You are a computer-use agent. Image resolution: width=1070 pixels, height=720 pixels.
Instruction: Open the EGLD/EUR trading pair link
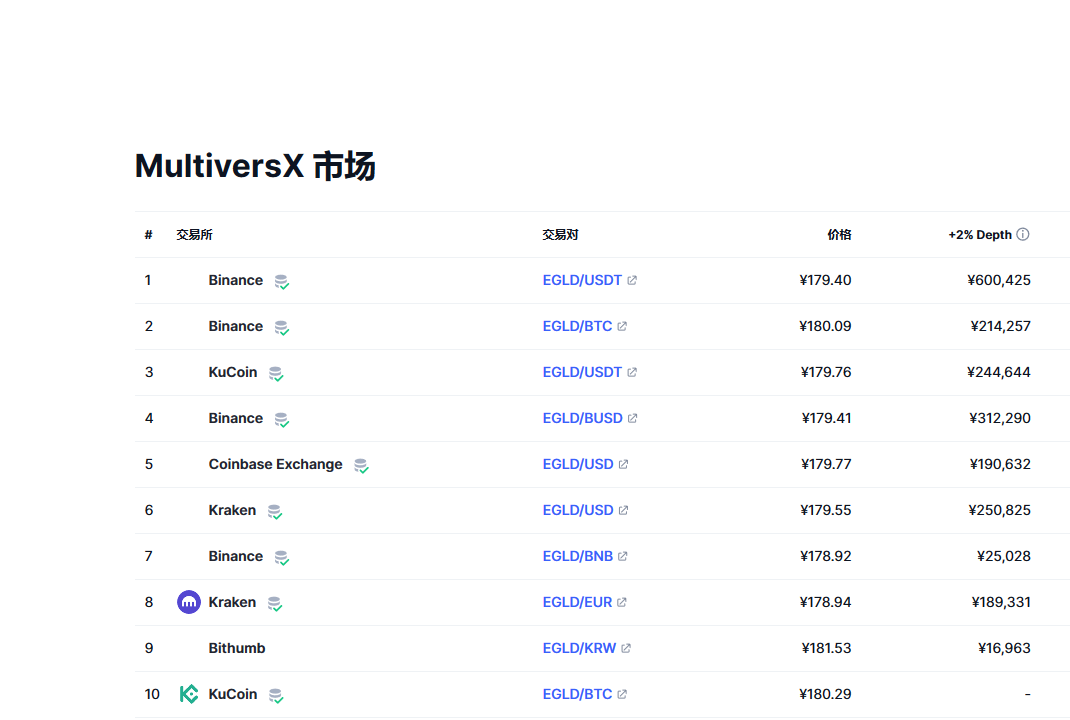(577, 602)
